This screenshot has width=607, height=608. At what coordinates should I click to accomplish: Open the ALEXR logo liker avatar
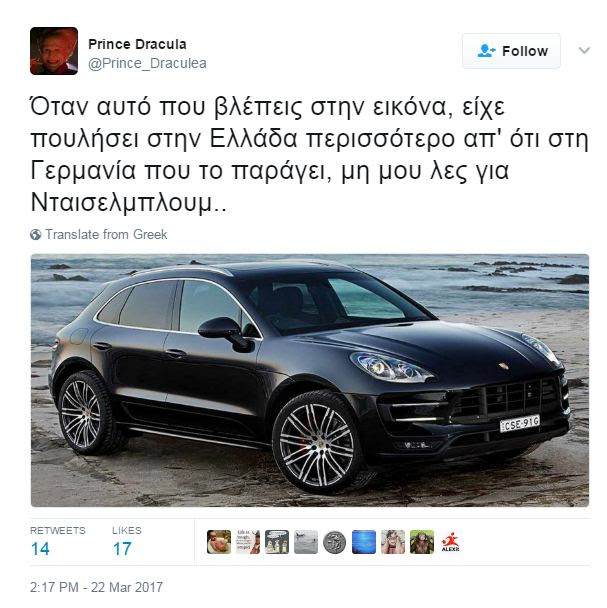(451, 542)
